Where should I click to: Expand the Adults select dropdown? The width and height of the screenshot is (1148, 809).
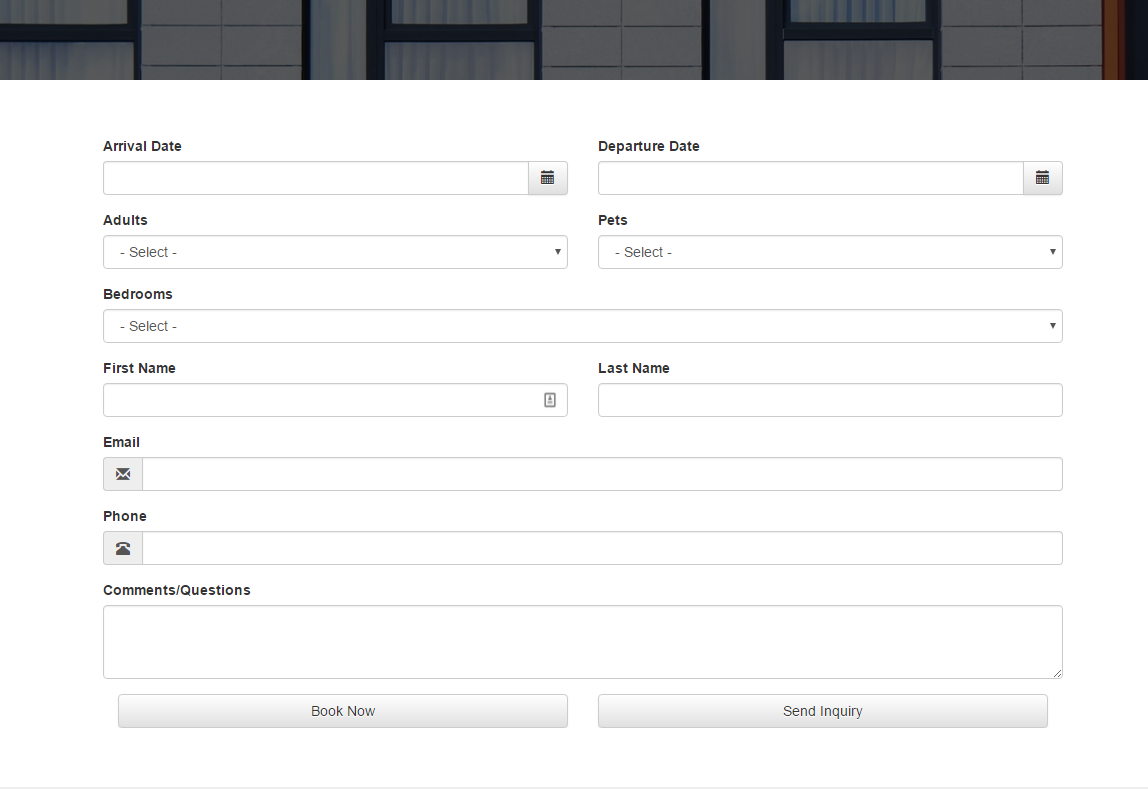click(x=335, y=252)
